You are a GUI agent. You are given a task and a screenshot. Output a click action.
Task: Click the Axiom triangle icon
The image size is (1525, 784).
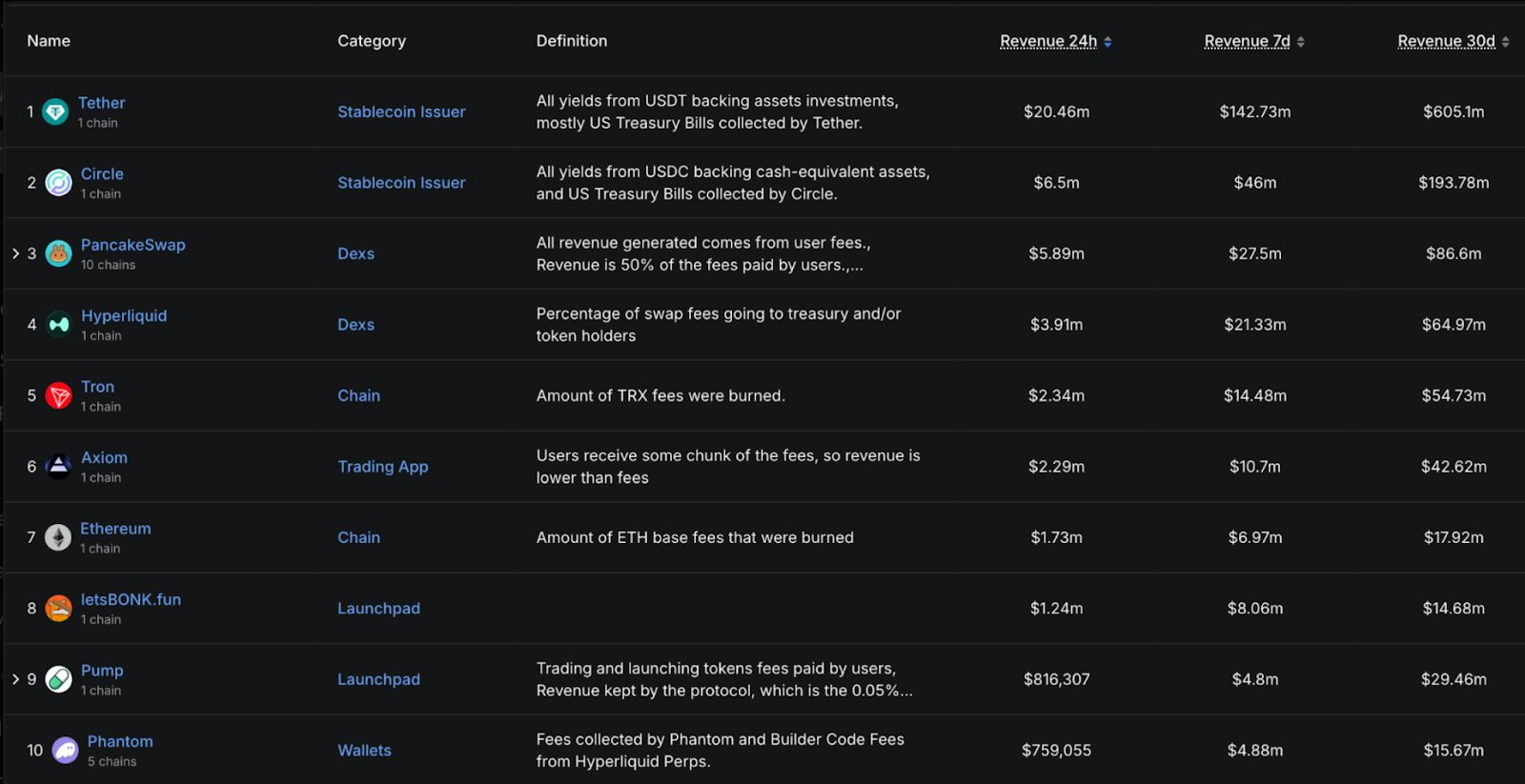[59, 467]
